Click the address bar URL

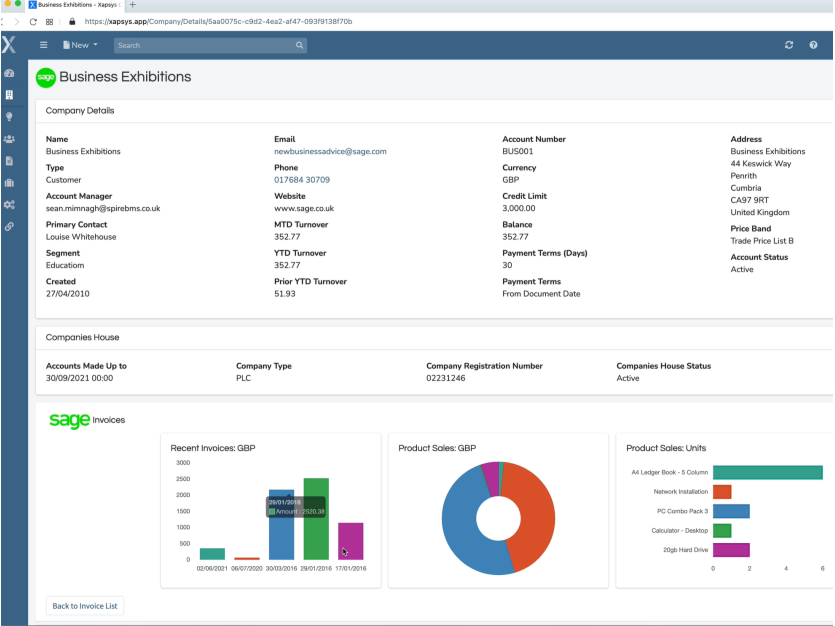tap(218, 22)
